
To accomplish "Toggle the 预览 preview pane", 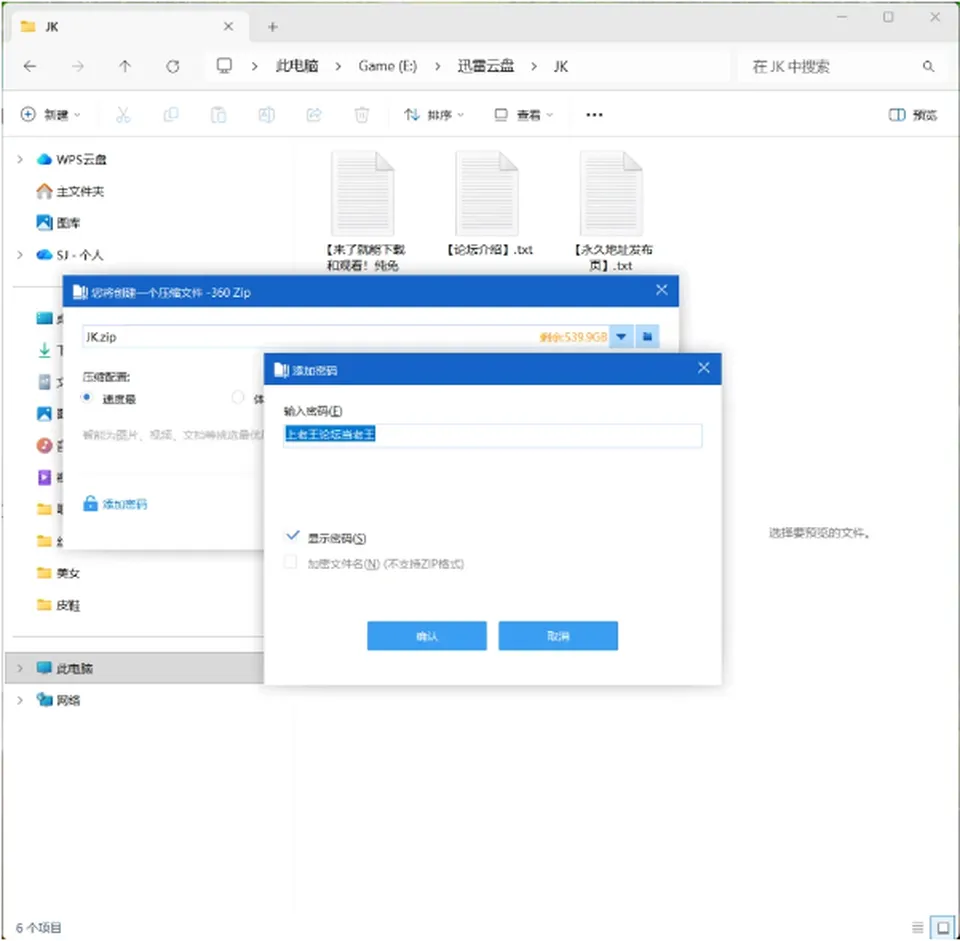I will click(912, 114).
